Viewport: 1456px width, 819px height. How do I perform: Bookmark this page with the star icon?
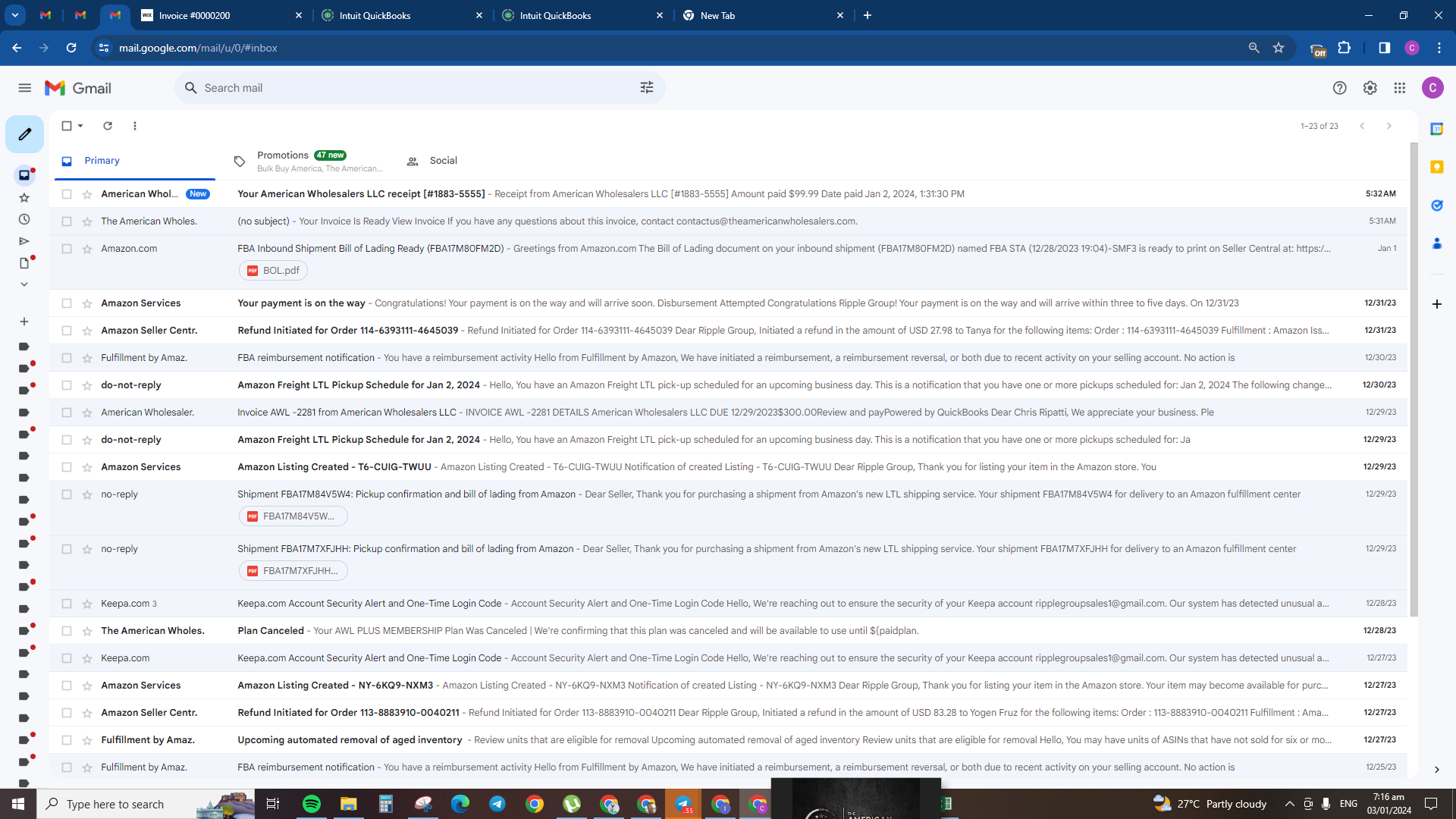click(1279, 48)
